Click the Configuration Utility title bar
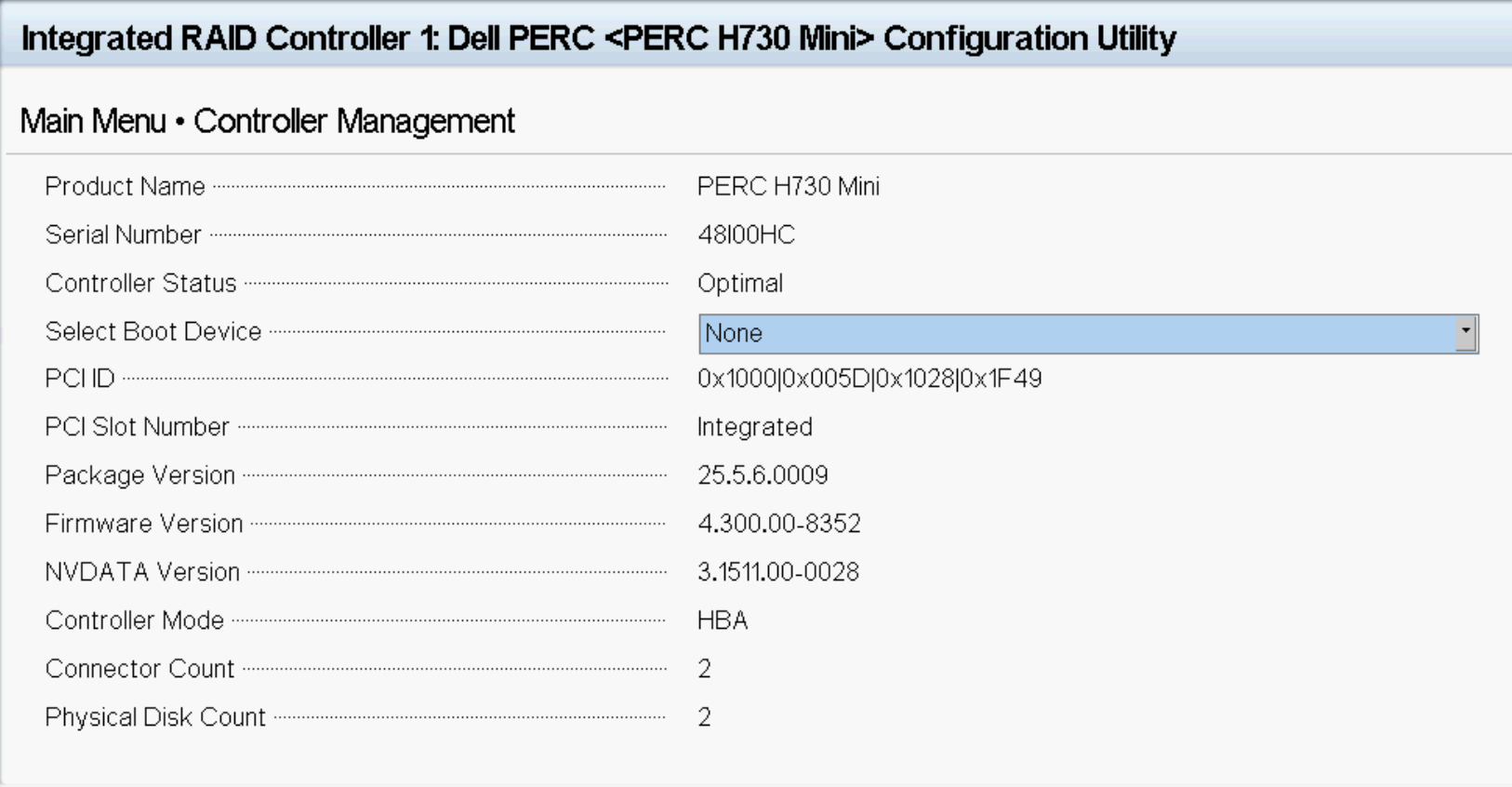 tap(598, 38)
